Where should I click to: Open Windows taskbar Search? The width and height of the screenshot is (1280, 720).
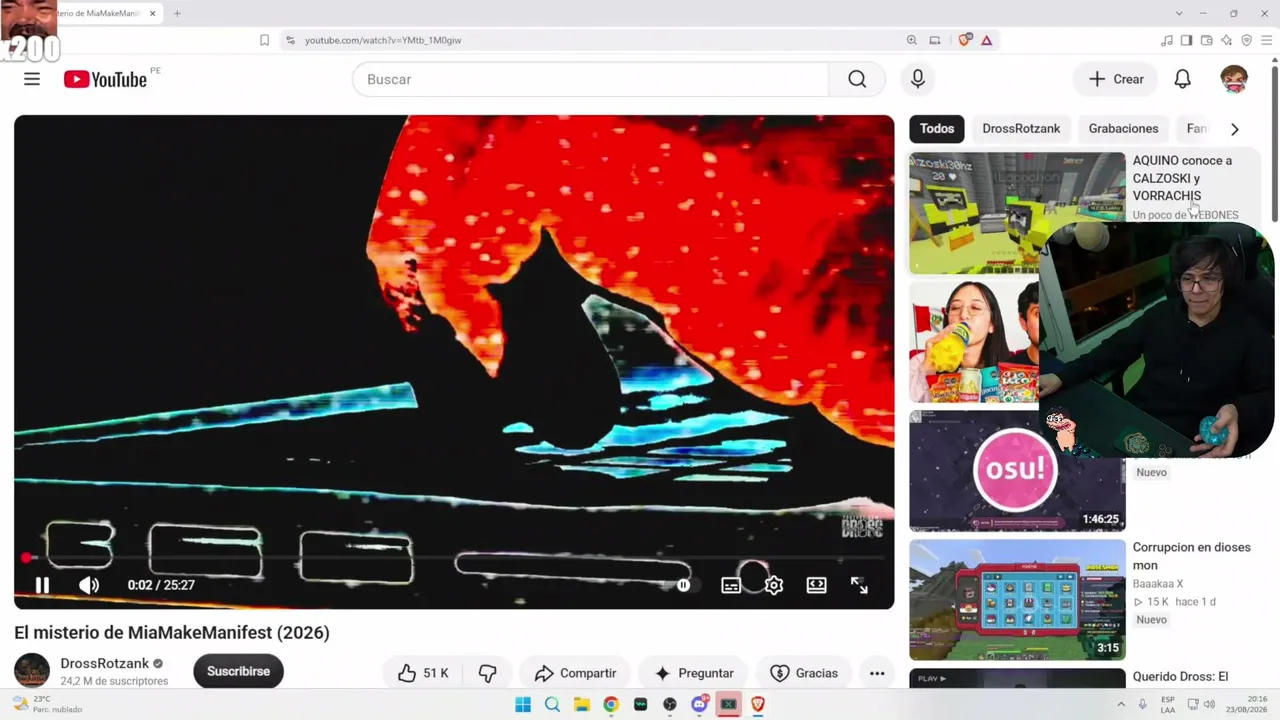552,704
